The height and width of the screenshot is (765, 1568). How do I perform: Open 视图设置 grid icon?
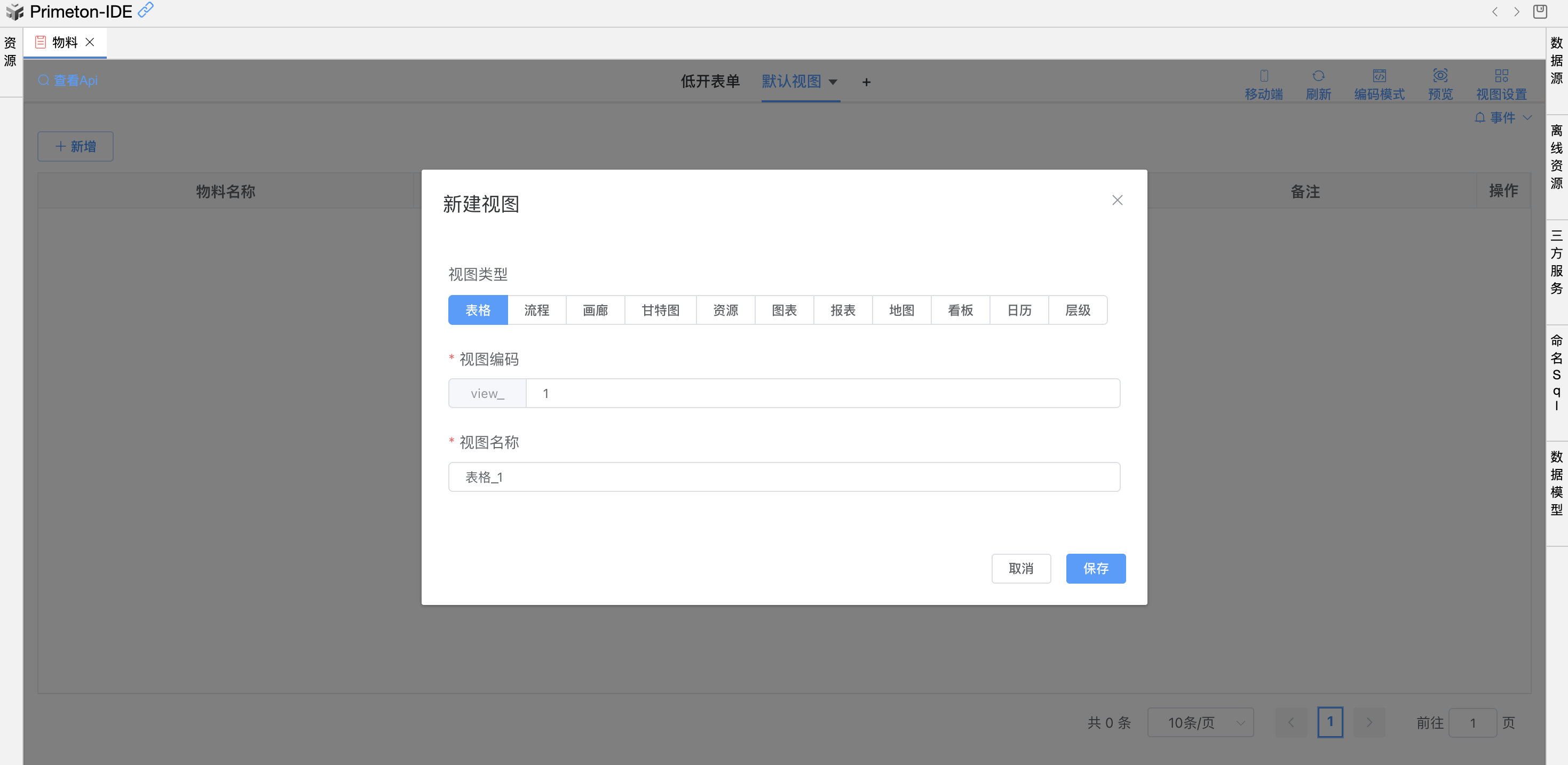(1501, 76)
